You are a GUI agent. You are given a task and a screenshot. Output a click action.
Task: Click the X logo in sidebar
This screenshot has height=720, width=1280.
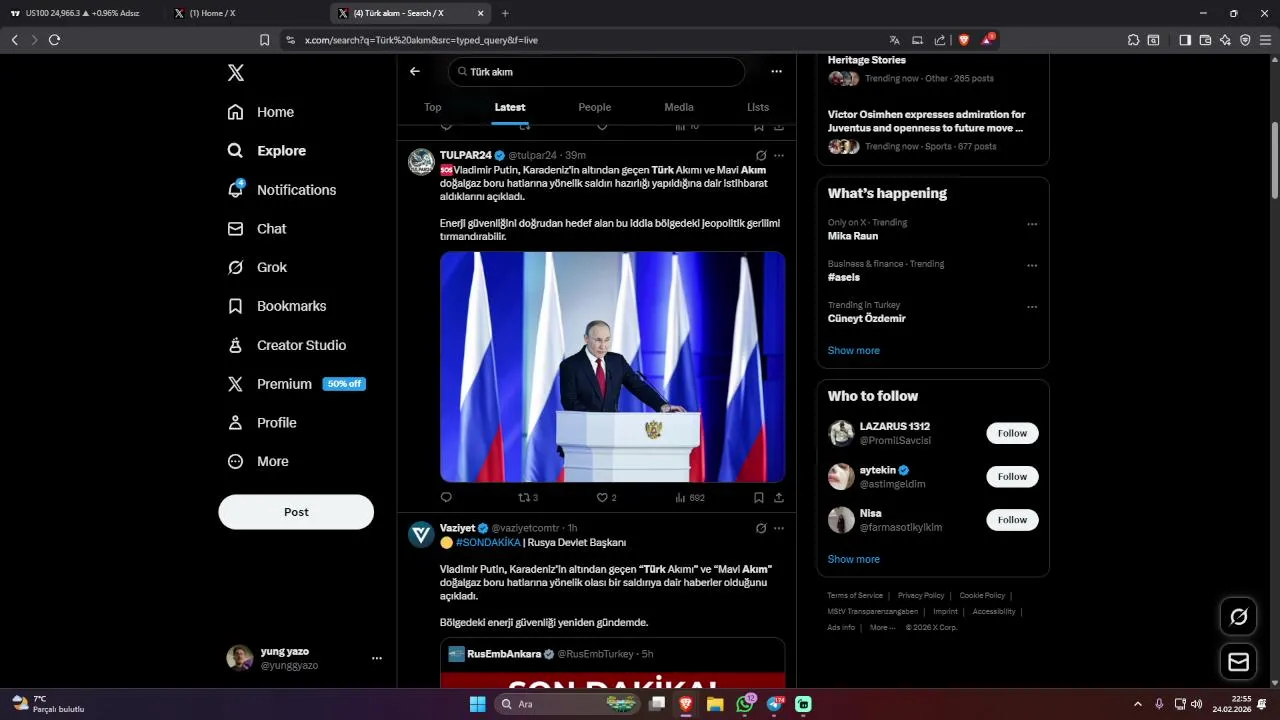(x=235, y=73)
